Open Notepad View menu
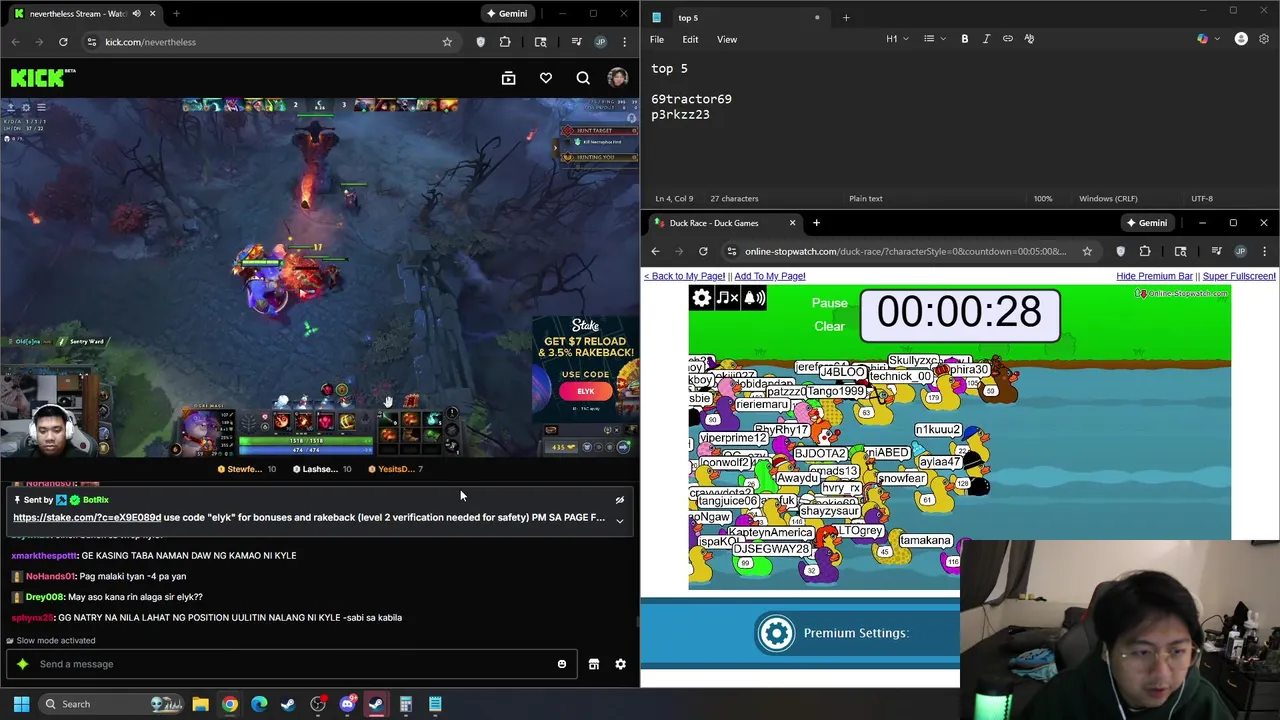The width and height of the screenshot is (1280, 720). coord(727,39)
